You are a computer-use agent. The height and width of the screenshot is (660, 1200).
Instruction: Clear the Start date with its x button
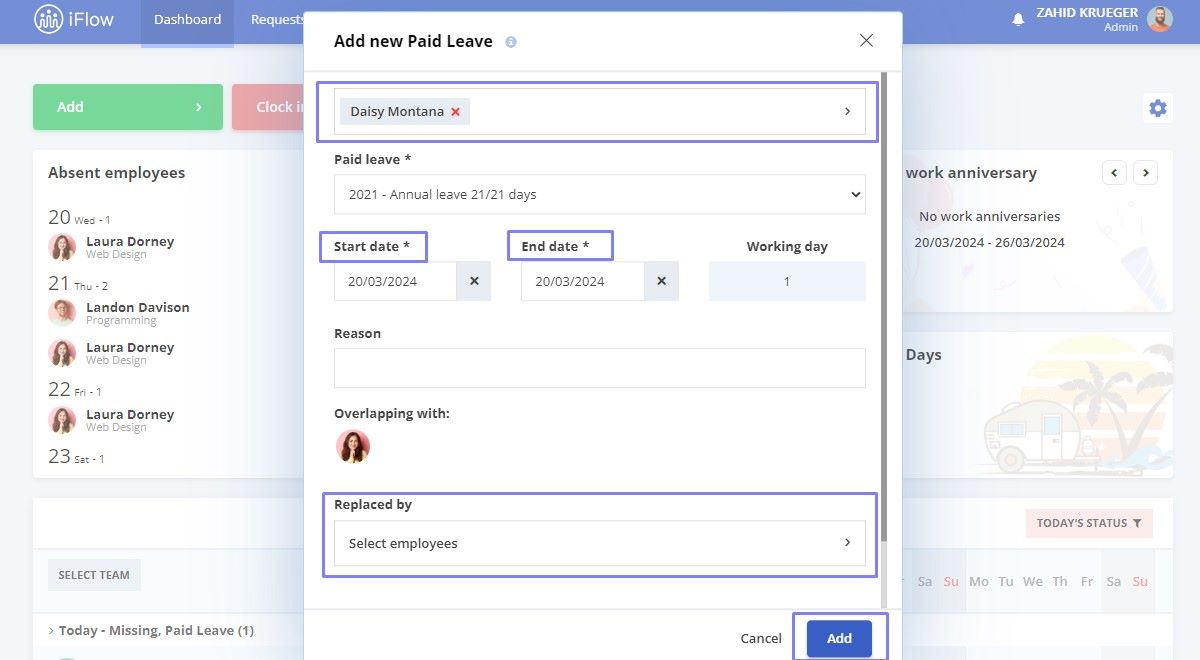point(474,282)
